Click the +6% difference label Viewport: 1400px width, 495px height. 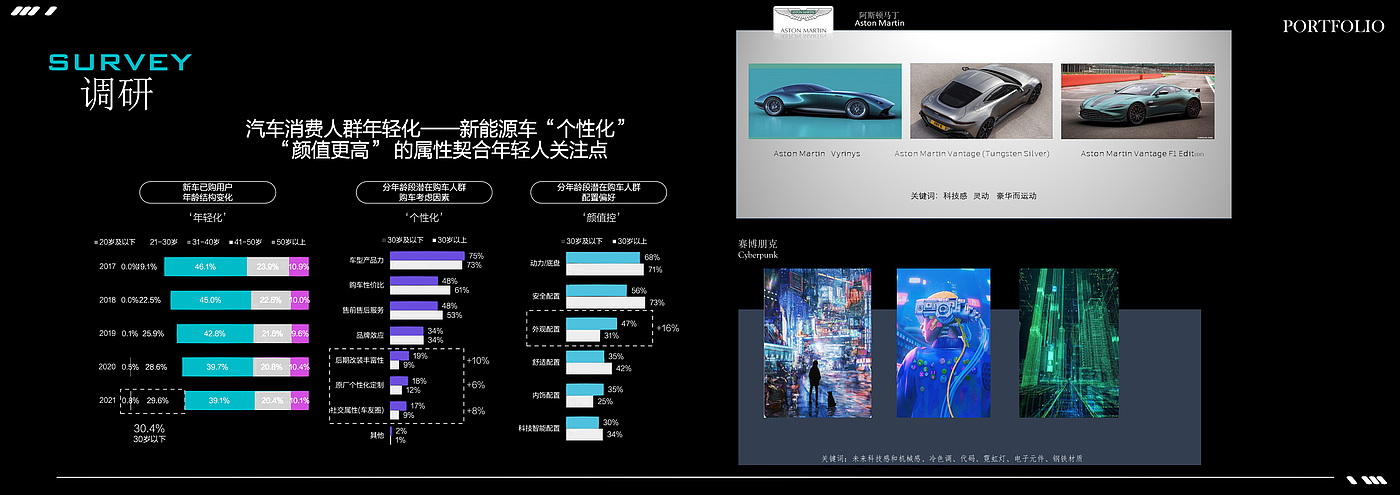click(x=476, y=385)
